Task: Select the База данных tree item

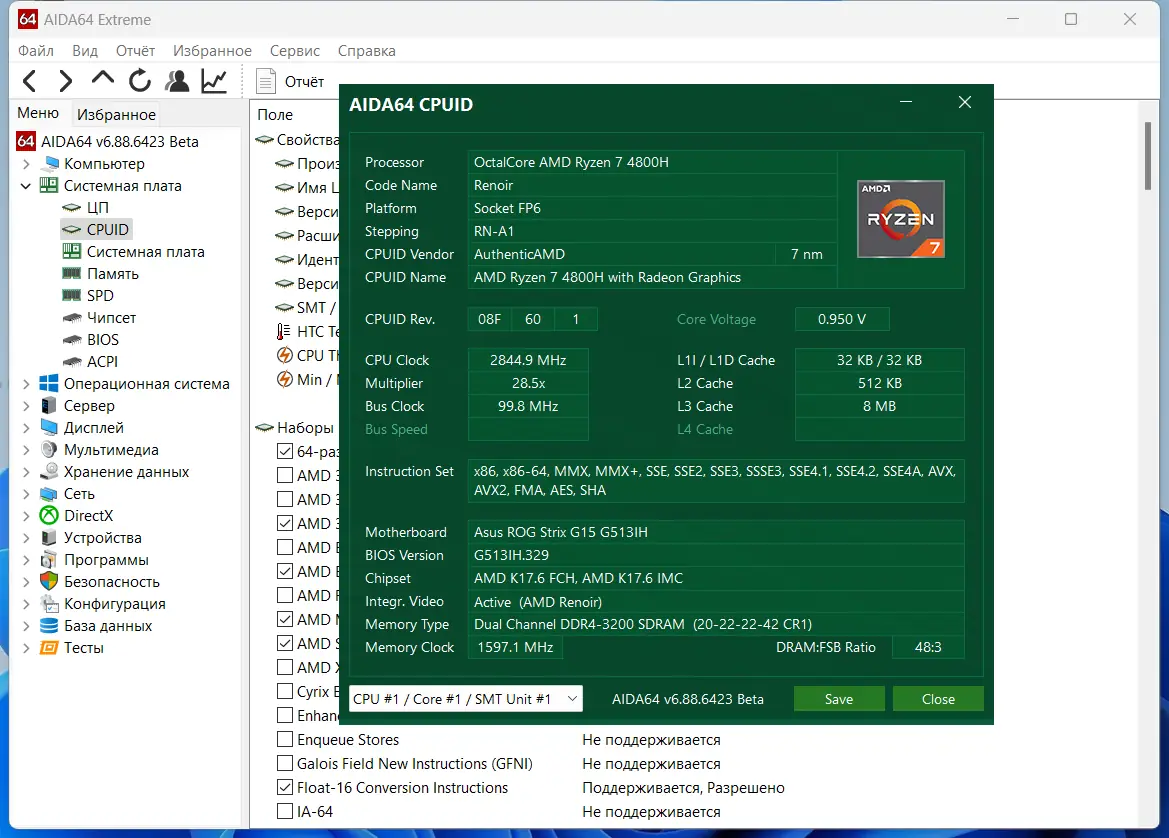Action: (x=107, y=626)
